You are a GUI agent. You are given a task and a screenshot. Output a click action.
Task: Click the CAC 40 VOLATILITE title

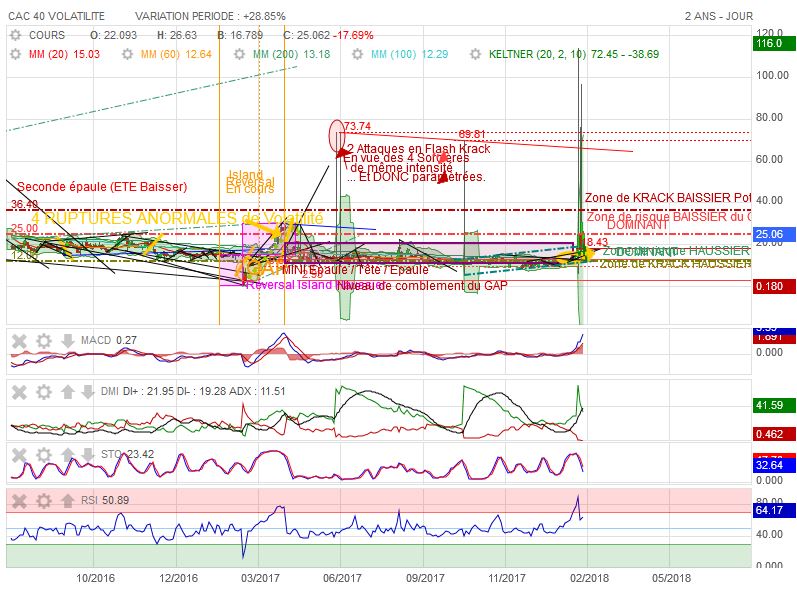pyautogui.click(x=56, y=16)
